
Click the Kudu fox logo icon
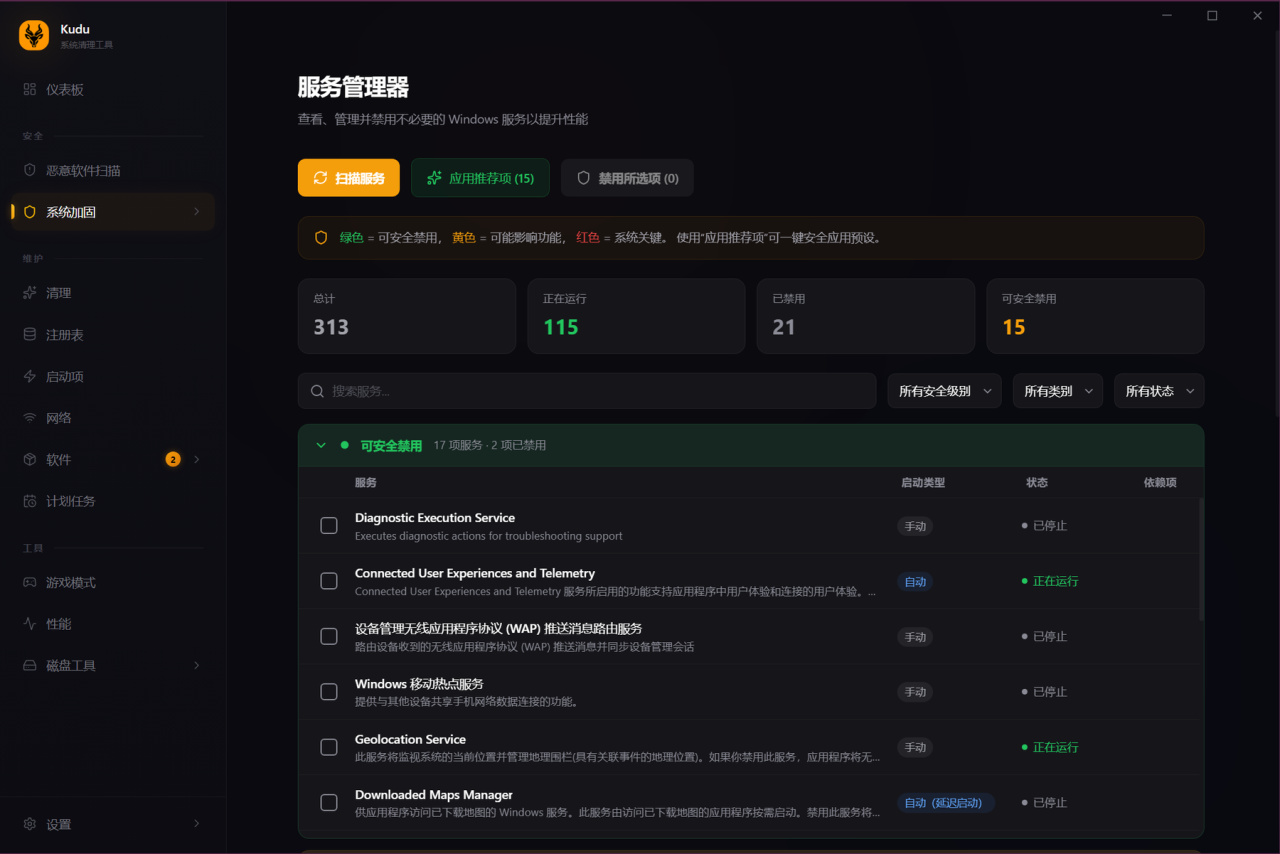[34, 36]
